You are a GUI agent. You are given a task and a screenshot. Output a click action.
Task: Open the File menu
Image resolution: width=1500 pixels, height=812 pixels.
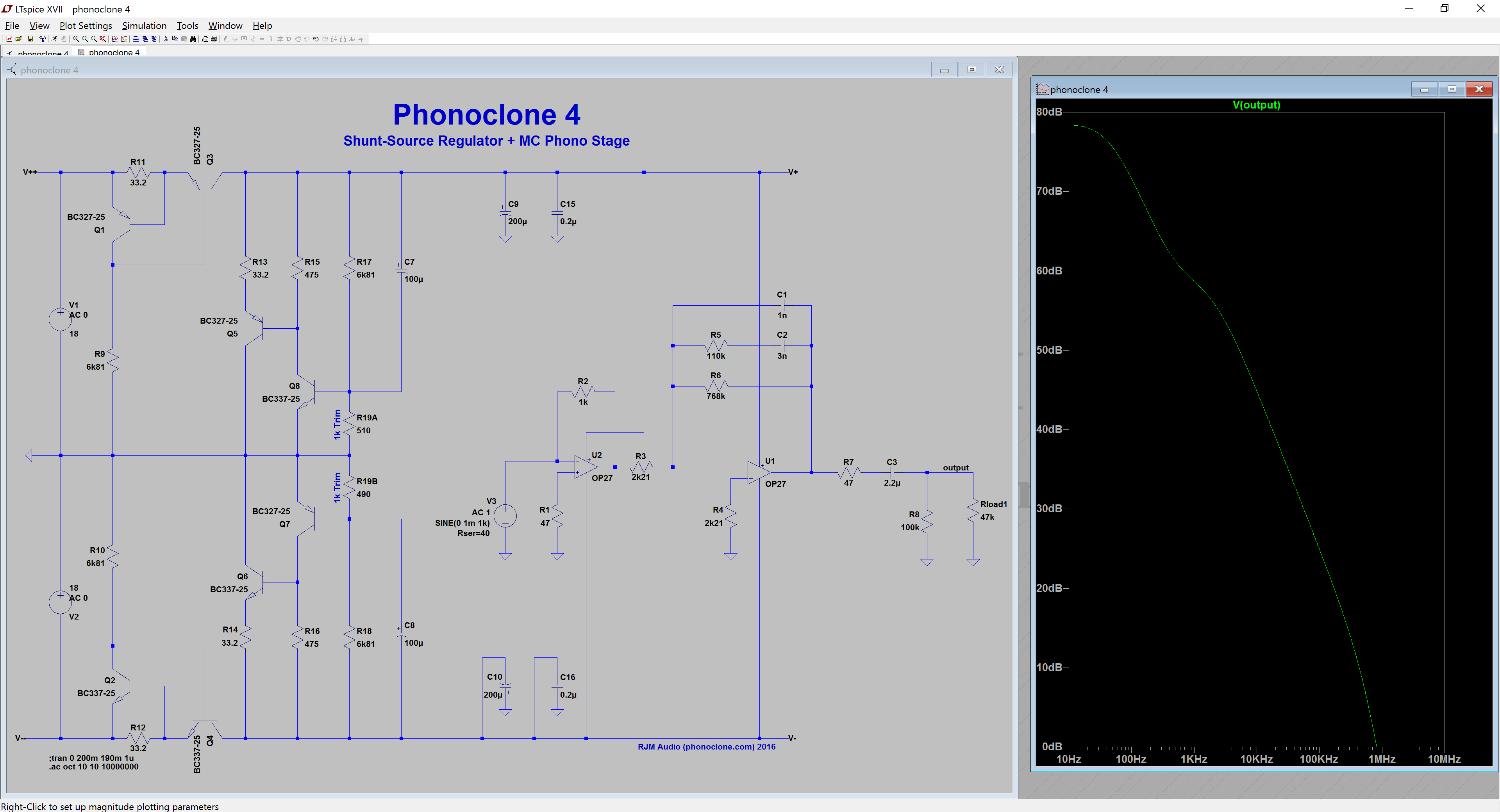tap(12, 26)
